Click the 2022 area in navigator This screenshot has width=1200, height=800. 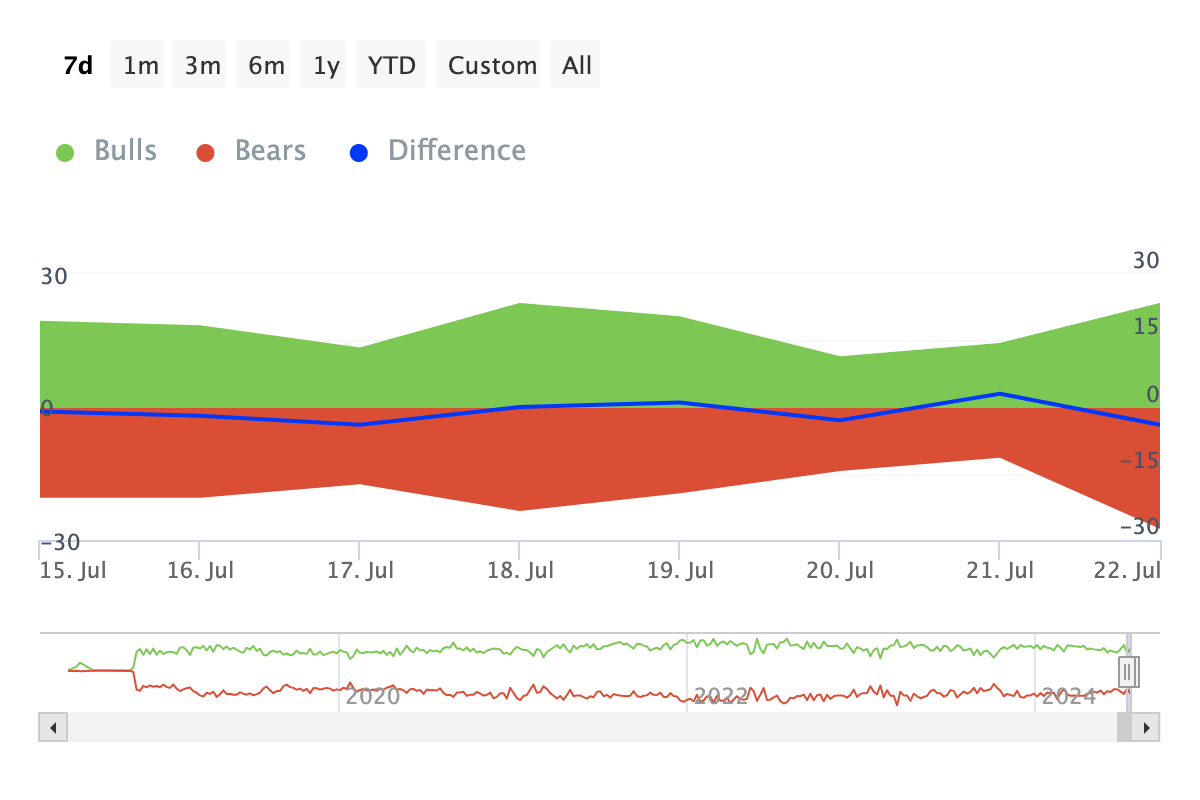(x=720, y=695)
